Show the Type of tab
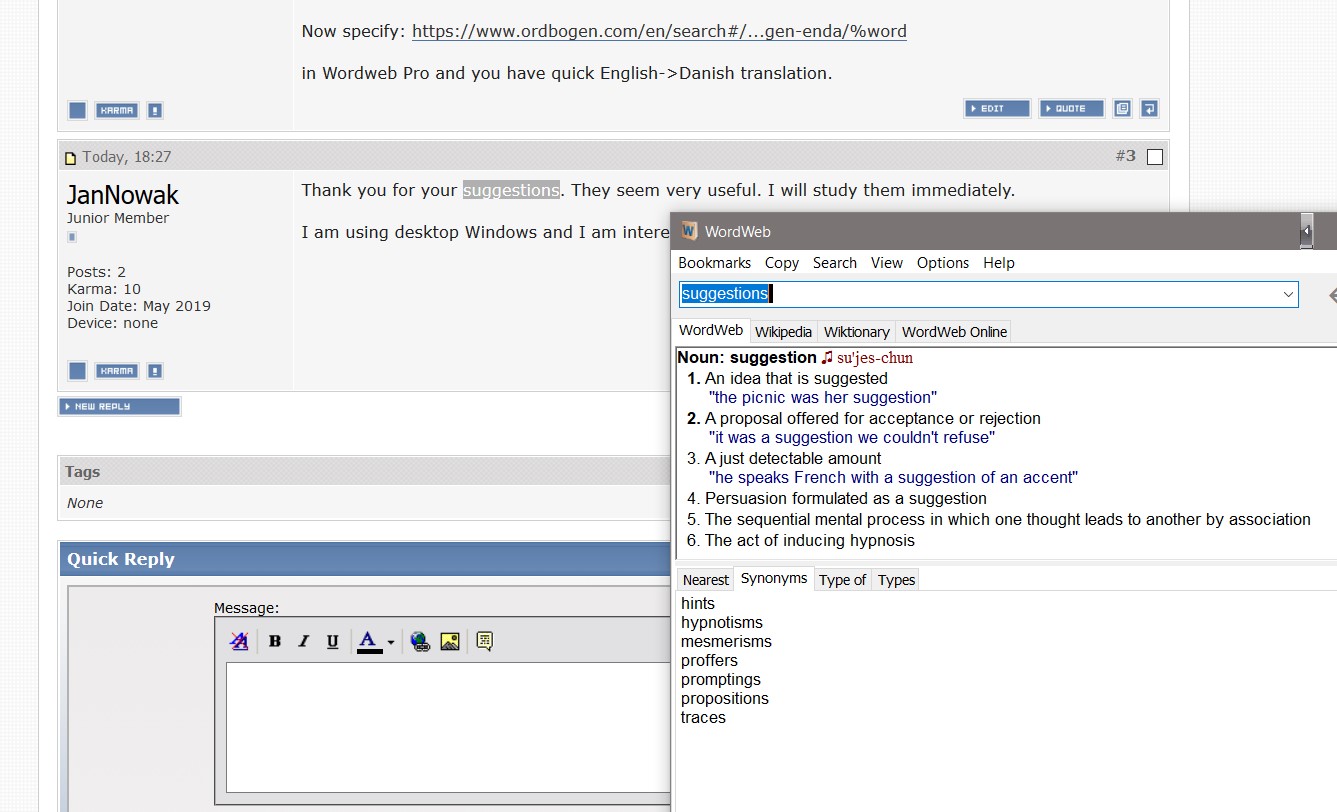 point(842,580)
